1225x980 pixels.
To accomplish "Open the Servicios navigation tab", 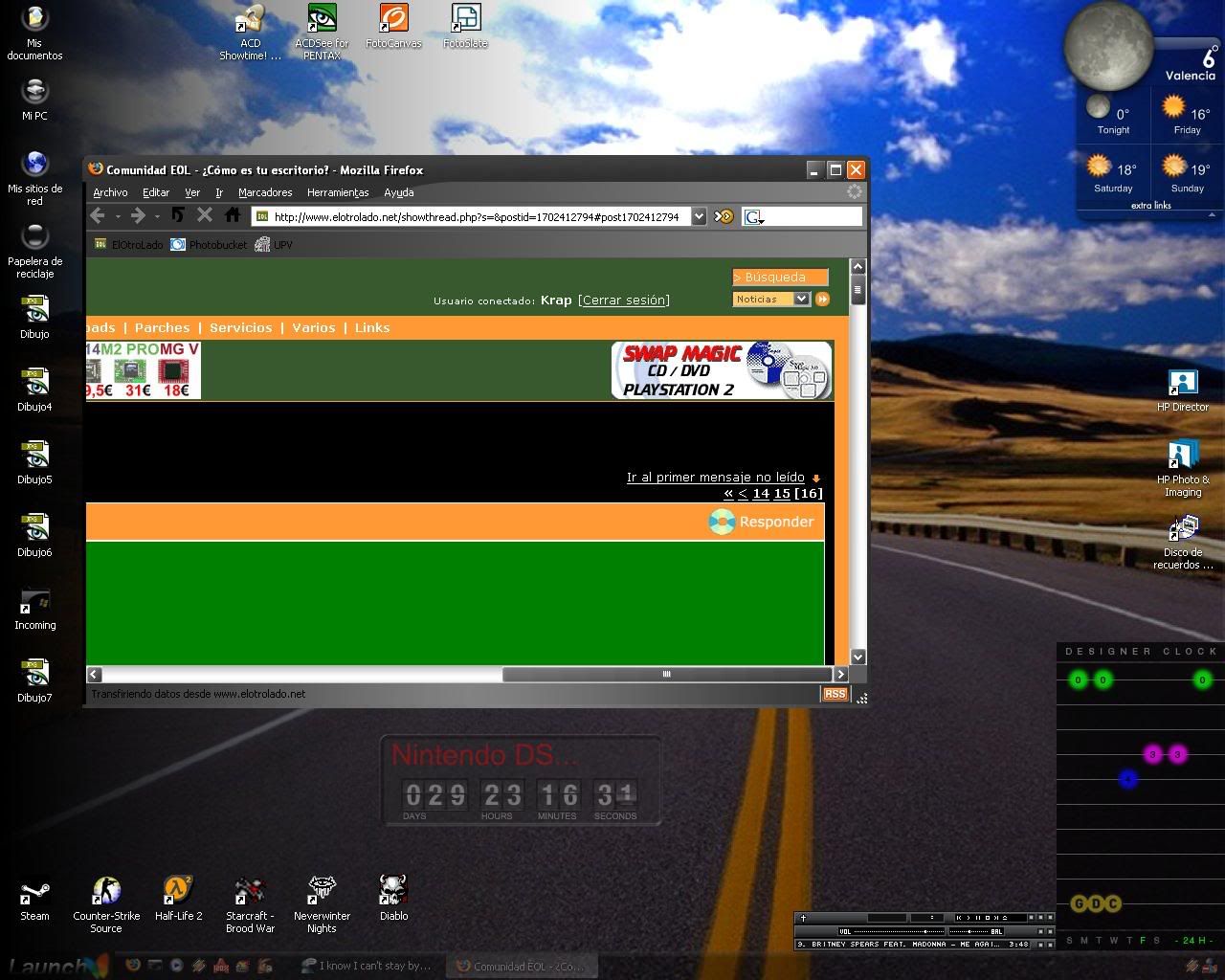I will [241, 327].
